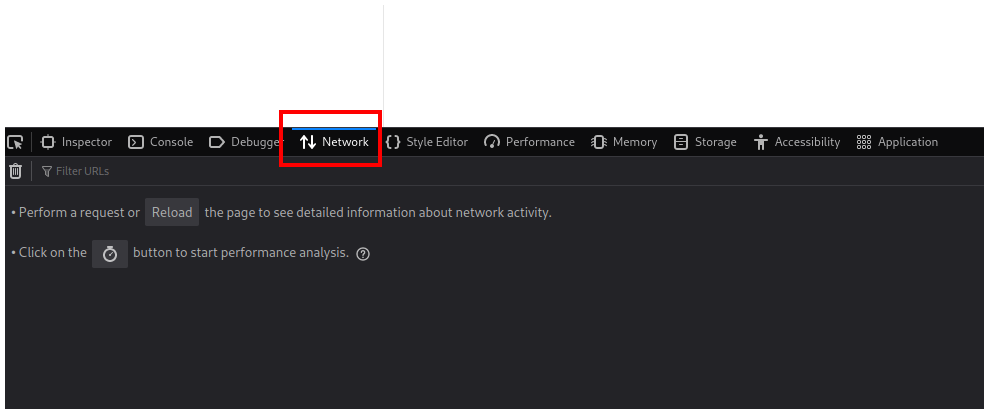This screenshot has height=414, width=989.
Task: Click the top border of the DevTools panel
Action: (650, 127)
